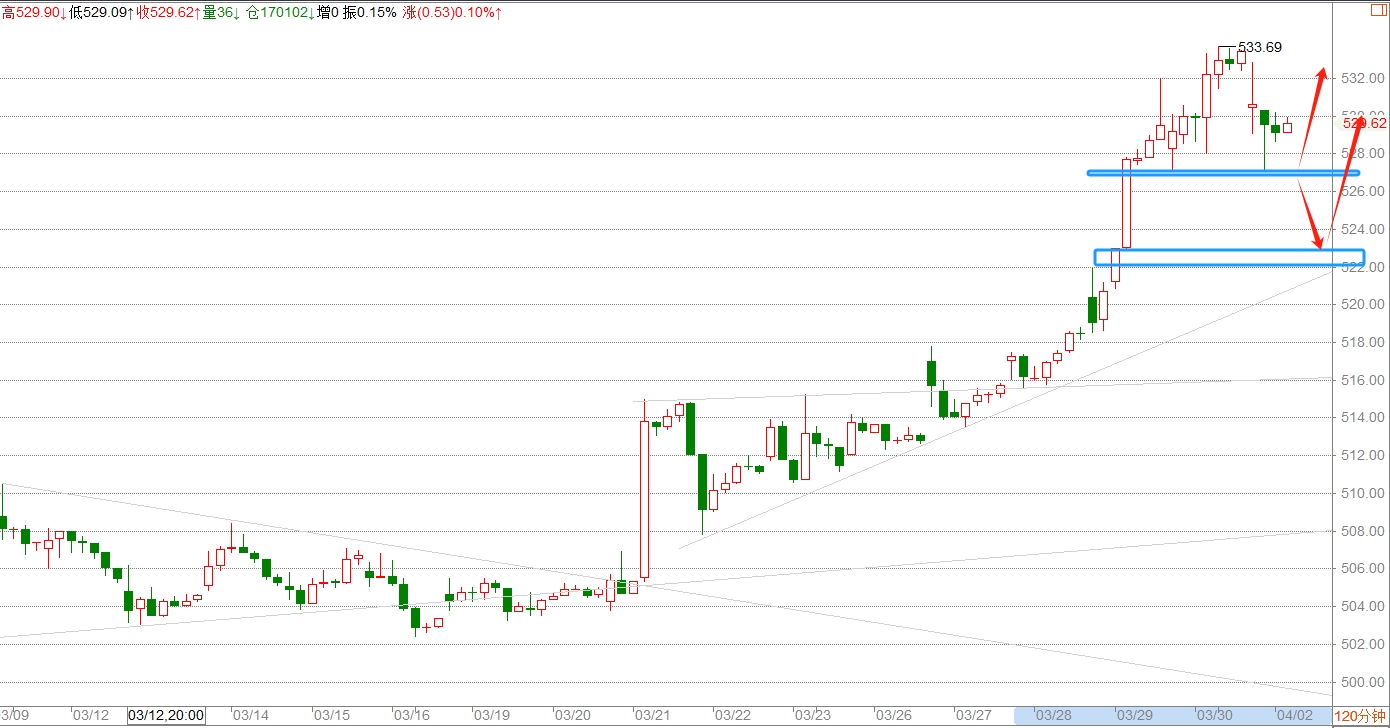The image size is (1390, 728).
Task: Click the 03/23 date on time axis
Action: [x=813, y=716]
